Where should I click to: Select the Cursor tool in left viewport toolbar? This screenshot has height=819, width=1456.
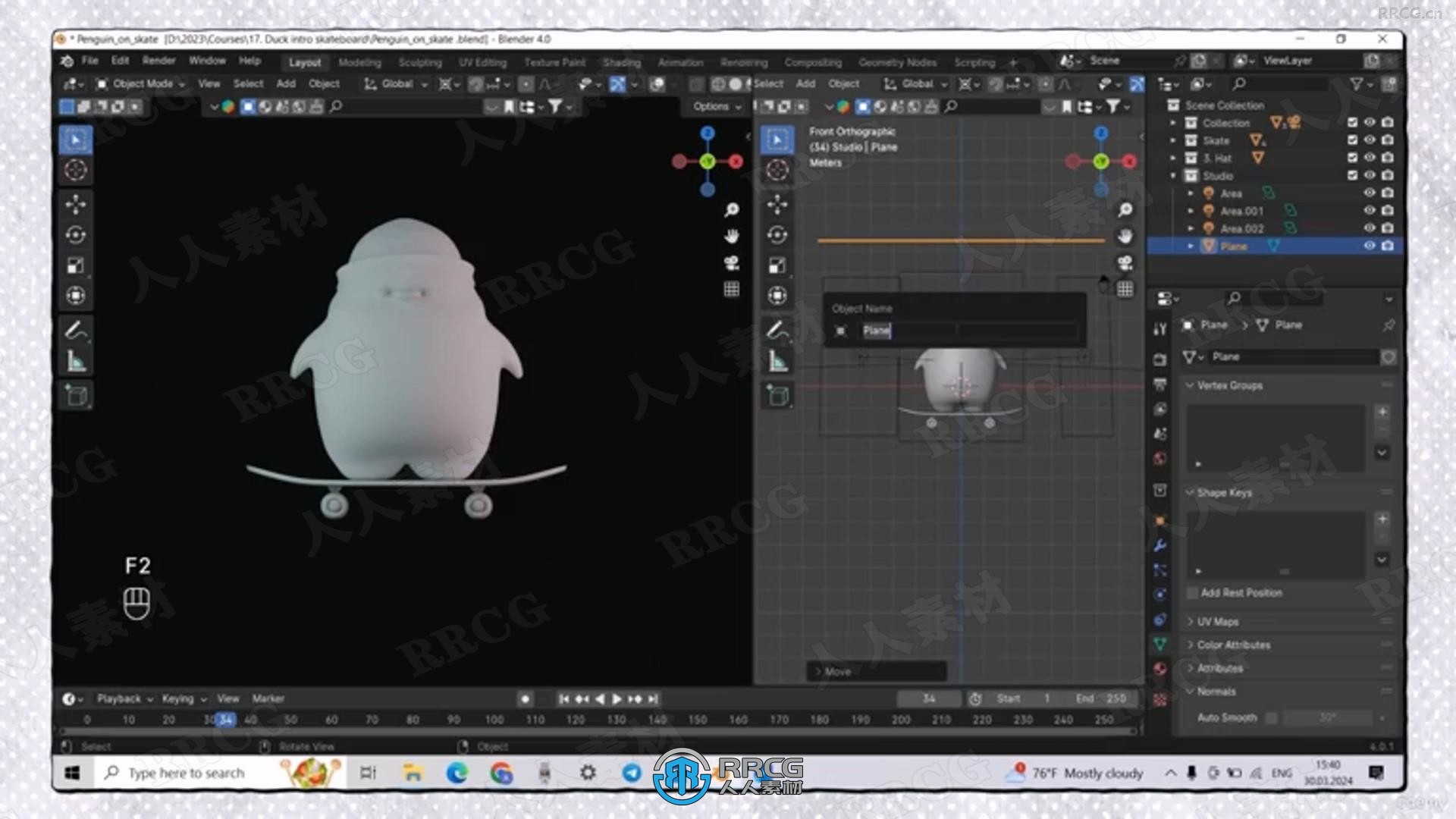point(75,170)
